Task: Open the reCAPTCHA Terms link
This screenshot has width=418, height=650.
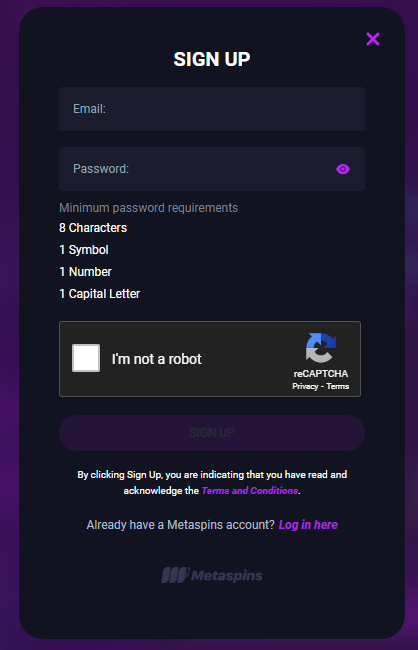Action: click(x=338, y=386)
